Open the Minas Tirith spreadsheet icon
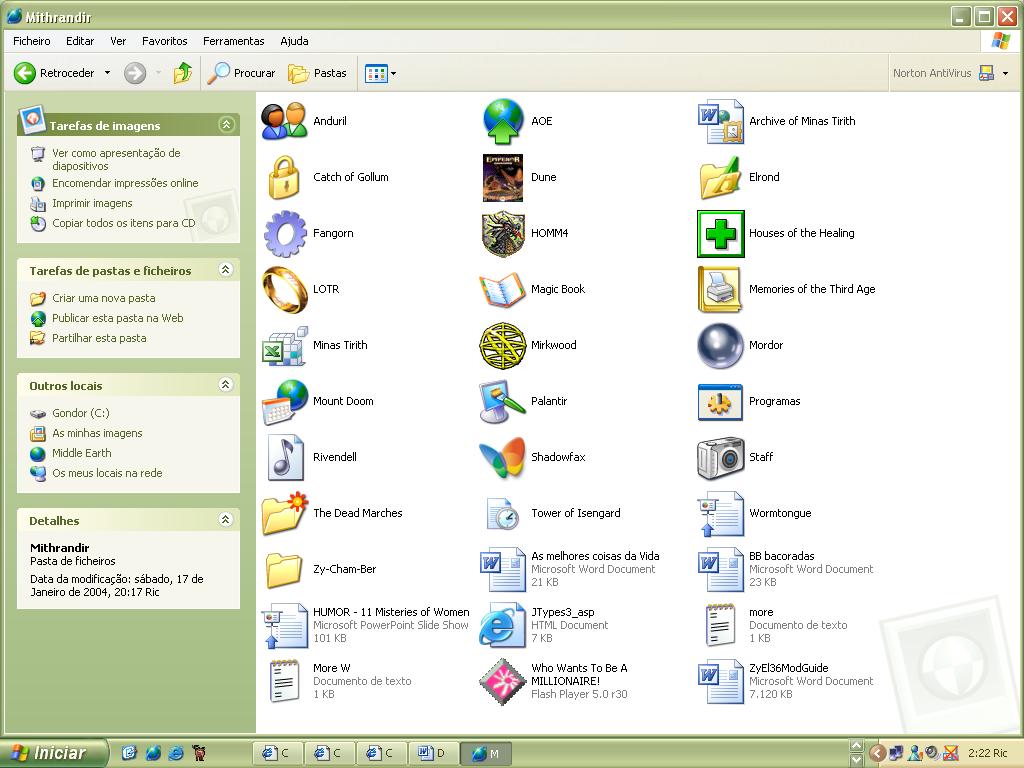 click(284, 345)
